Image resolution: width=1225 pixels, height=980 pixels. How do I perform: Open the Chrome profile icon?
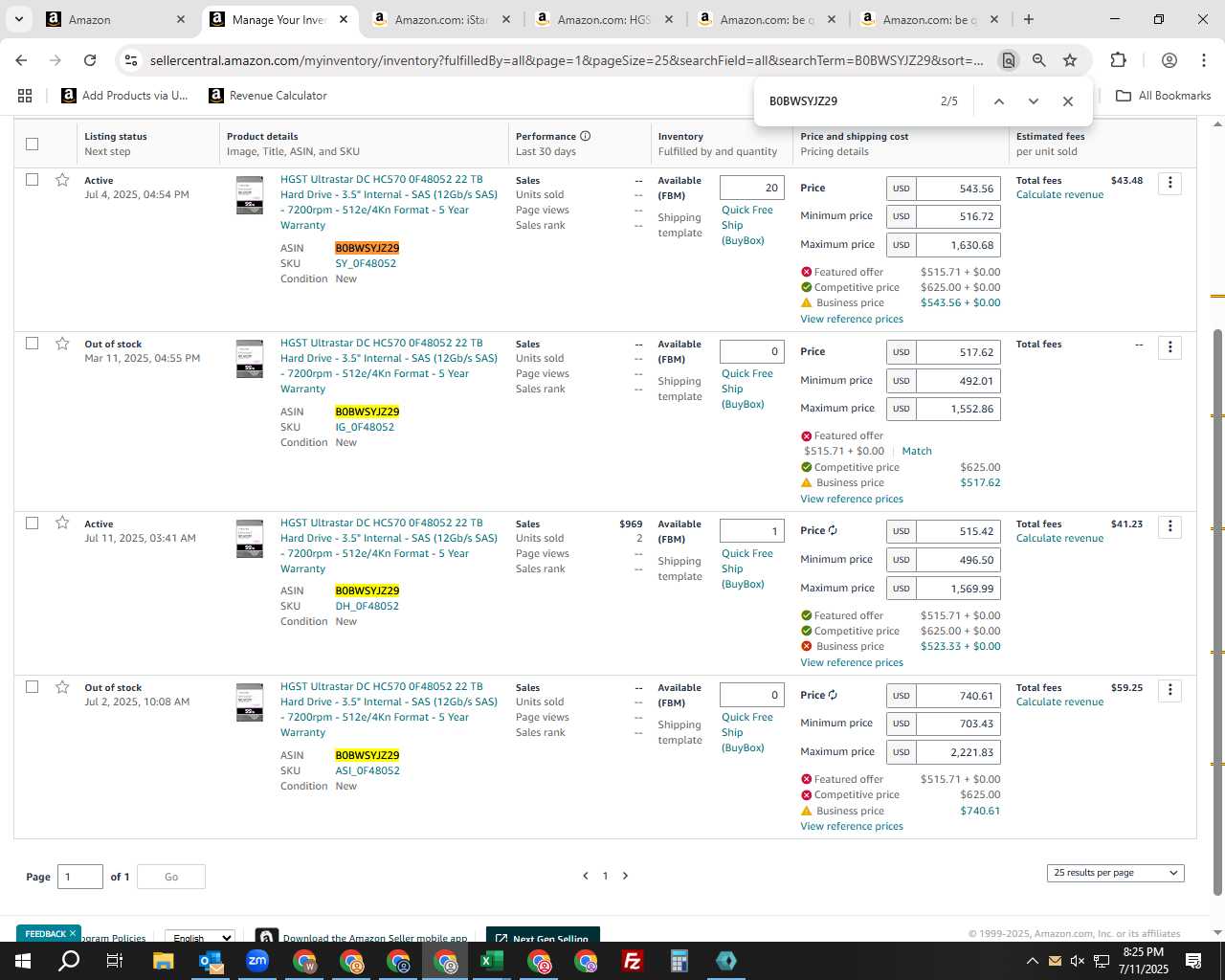(x=1169, y=60)
